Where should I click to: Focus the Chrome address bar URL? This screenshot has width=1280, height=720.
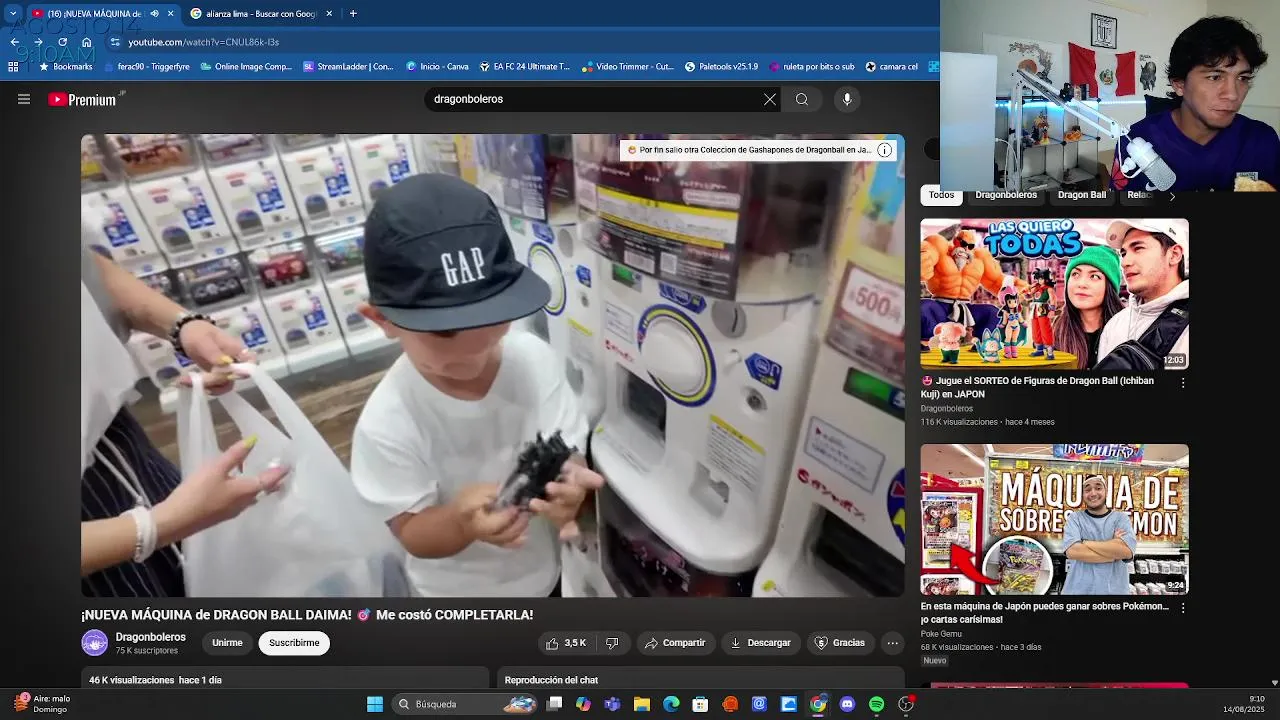coord(204,42)
